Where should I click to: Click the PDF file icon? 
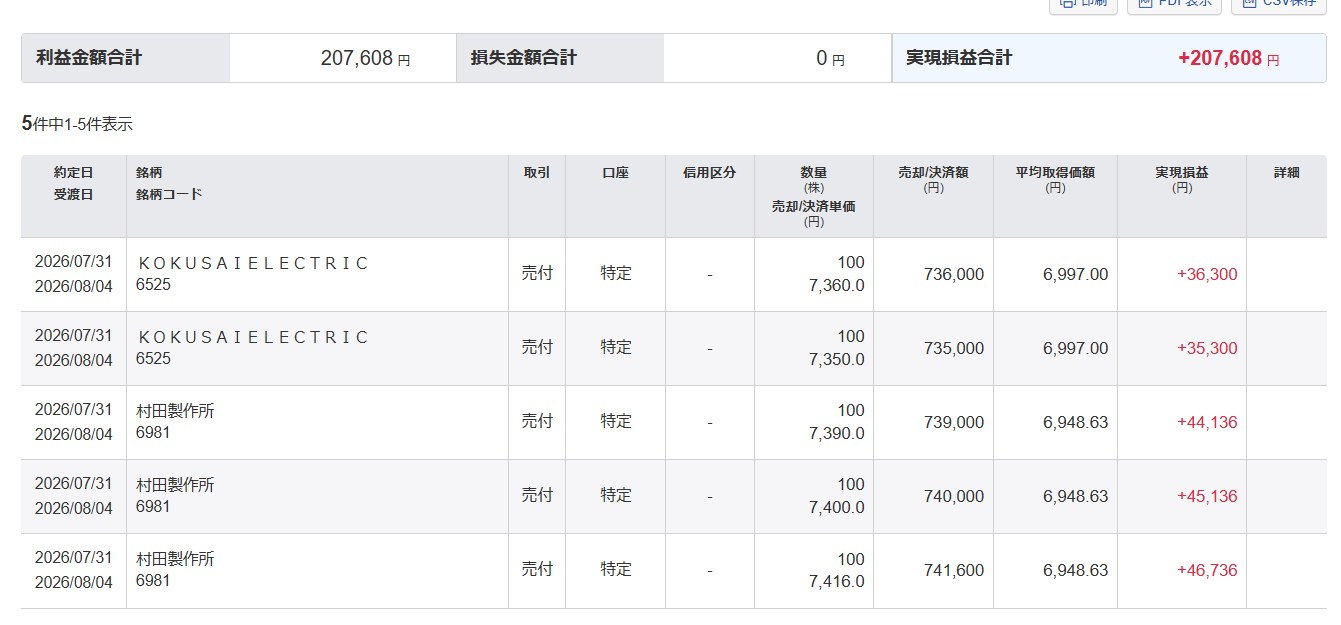point(1145,3)
